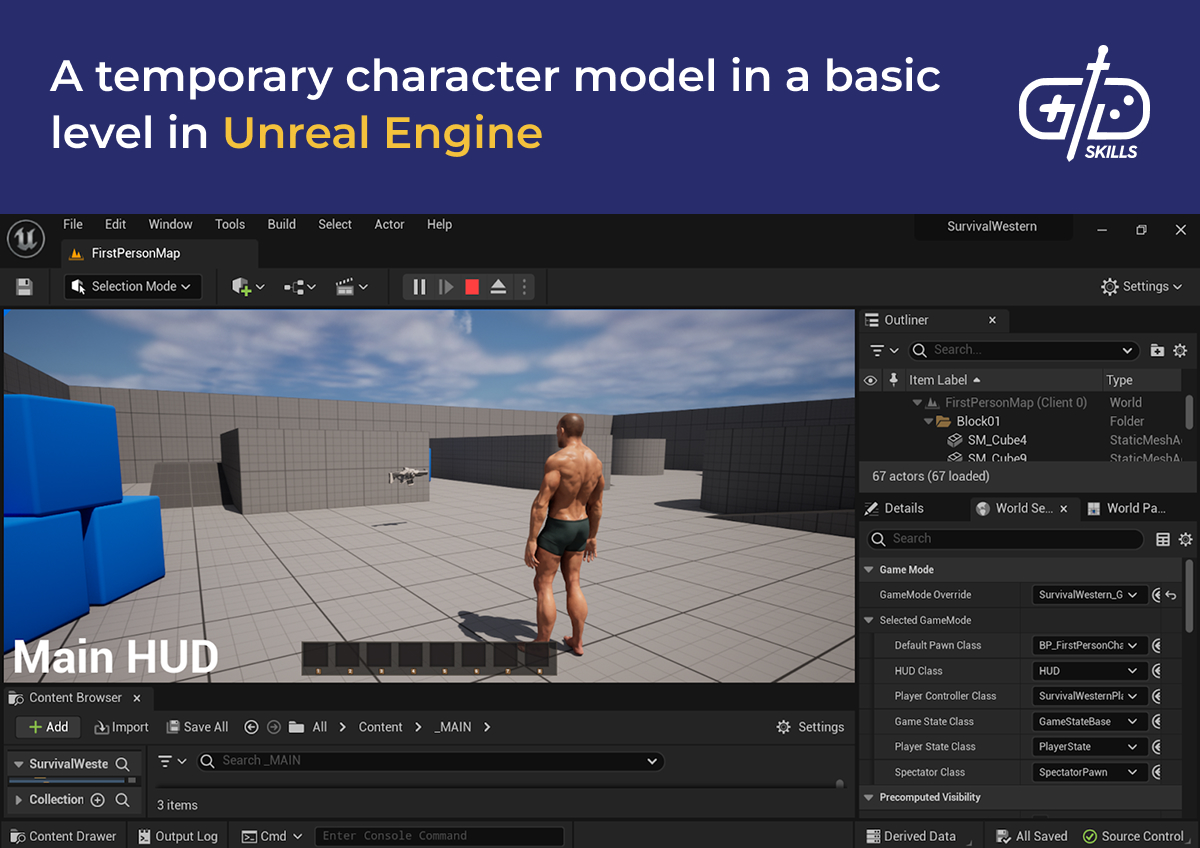Stop the play-in-editor session
1200x848 pixels.
(471, 286)
